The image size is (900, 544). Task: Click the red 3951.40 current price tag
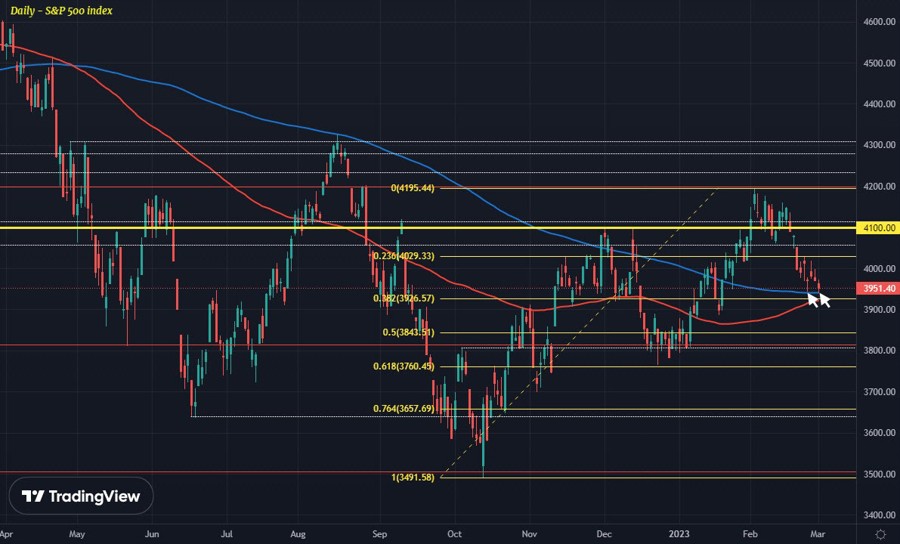[x=878, y=289]
